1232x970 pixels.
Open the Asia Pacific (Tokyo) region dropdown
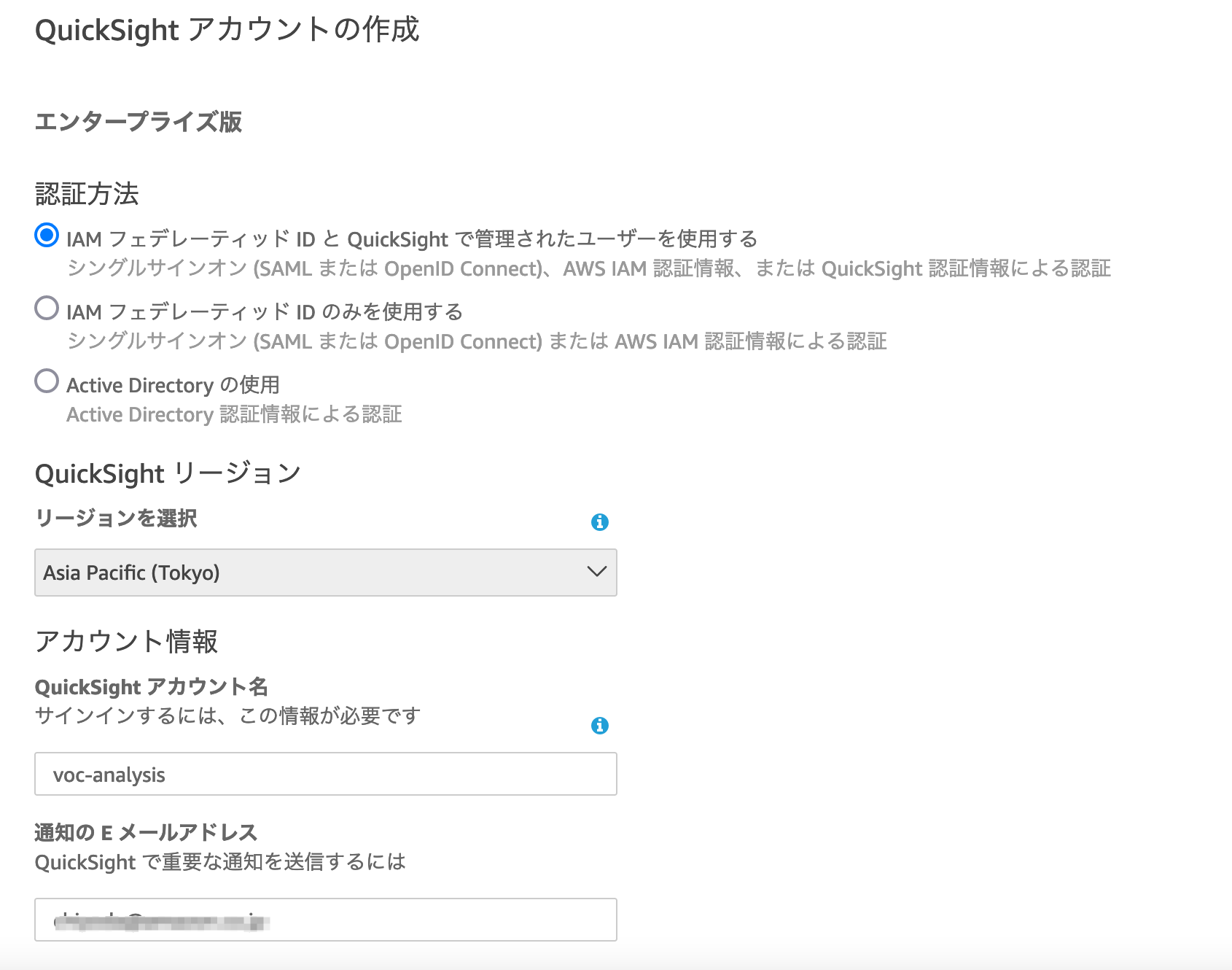click(326, 573)
